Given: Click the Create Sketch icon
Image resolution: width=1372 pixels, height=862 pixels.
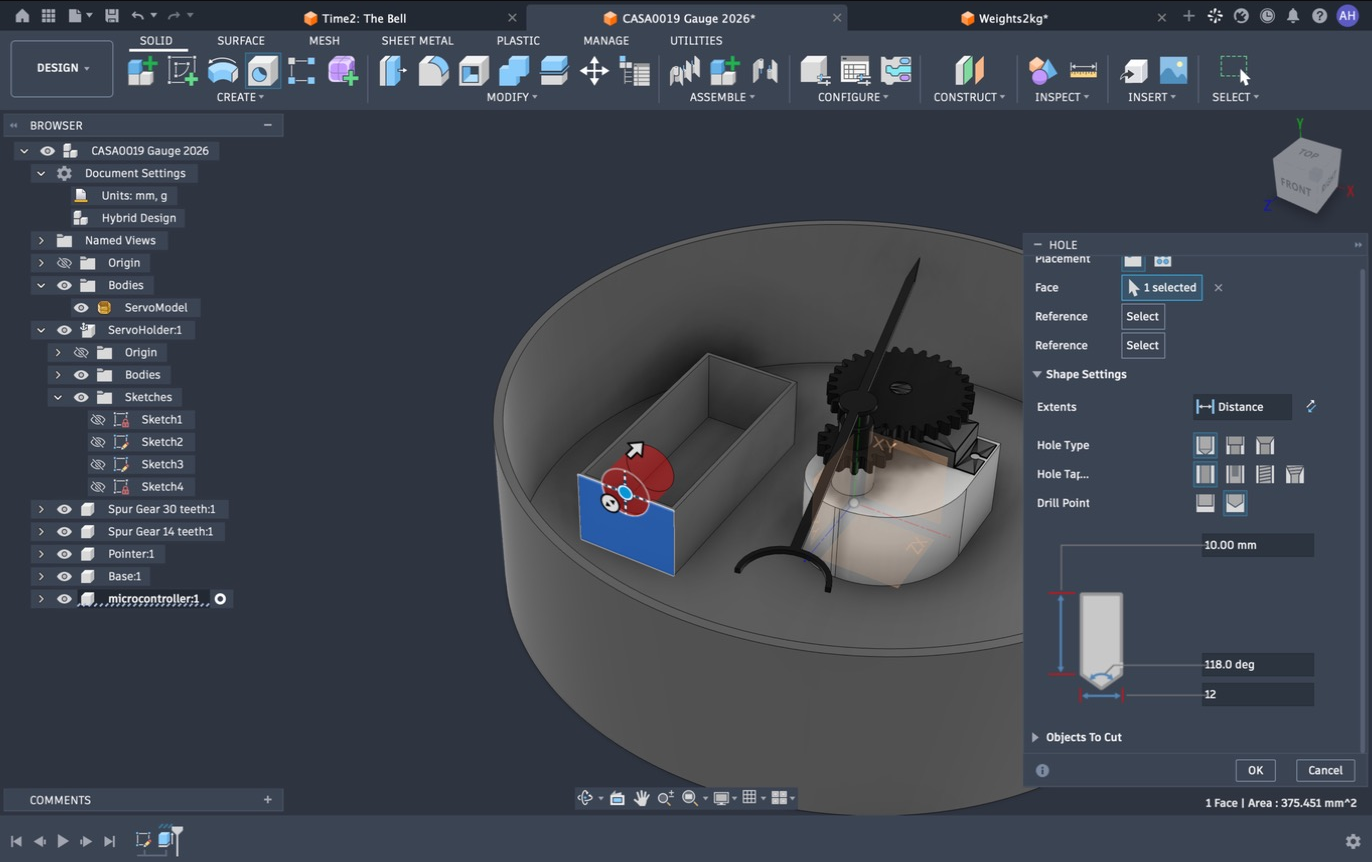Looking at the screenshot, I should (182, 71).
